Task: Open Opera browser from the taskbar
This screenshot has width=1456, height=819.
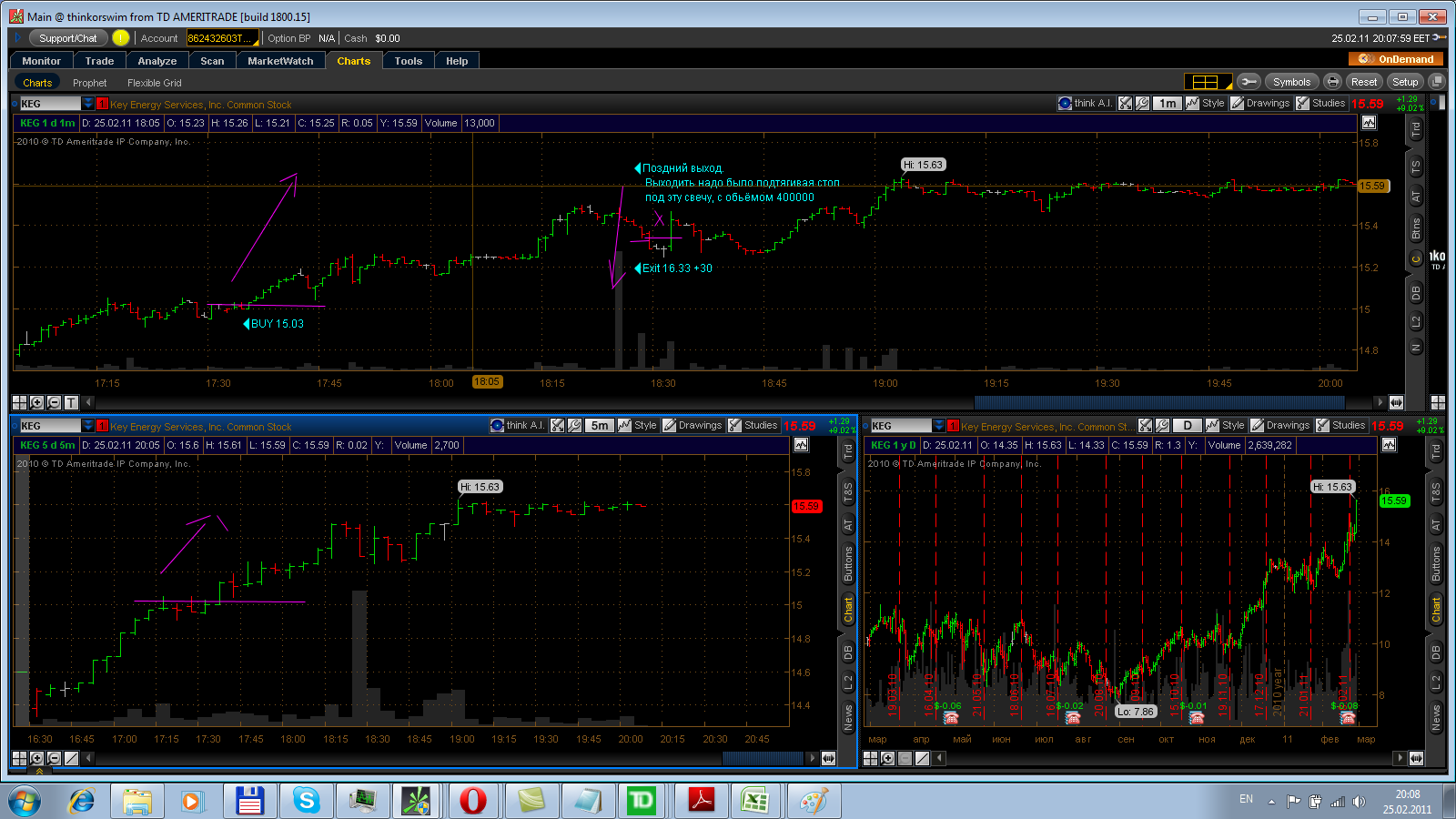Action: click(x=472, y=801)
